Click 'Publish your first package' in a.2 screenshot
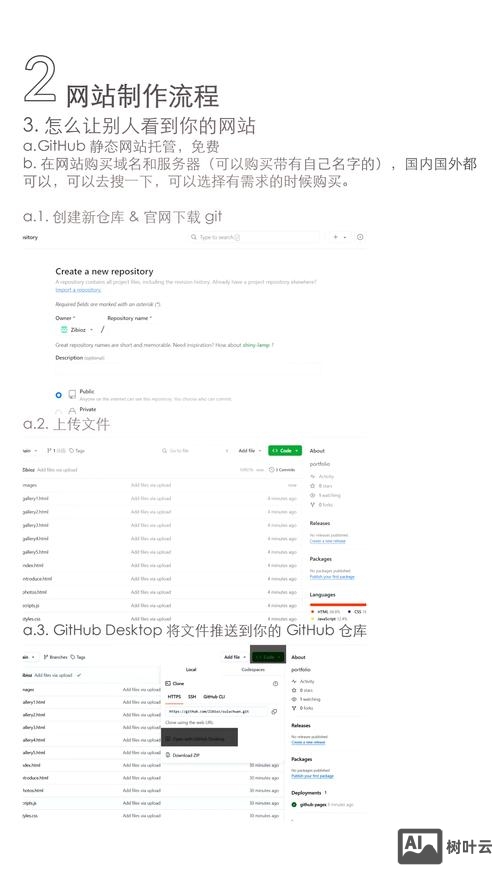500x875 pixels. [x=332, y=577]
